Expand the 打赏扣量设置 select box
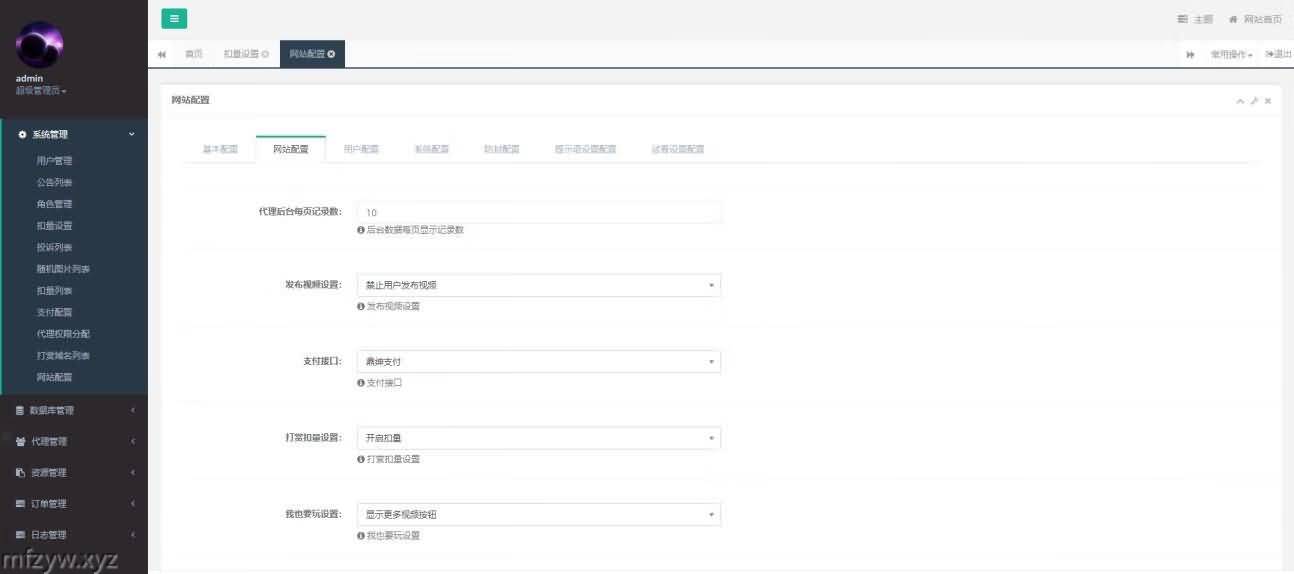 pos(538,438)
